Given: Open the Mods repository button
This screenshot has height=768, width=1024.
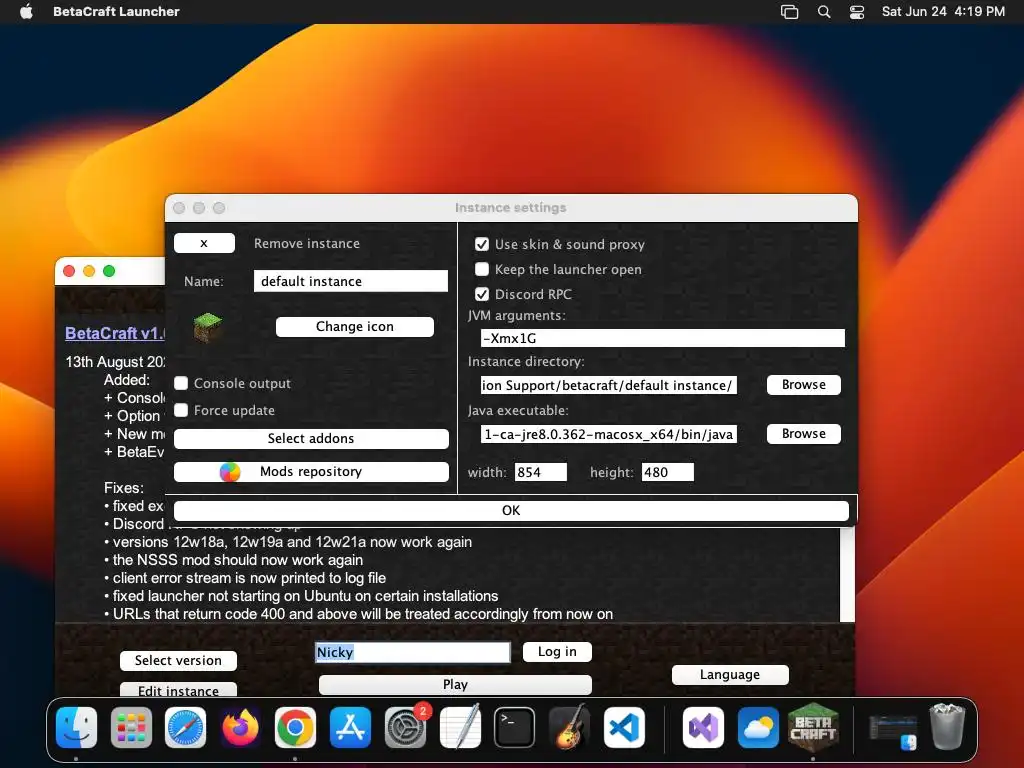Looking at the screenshot, I should coord(312,472).
